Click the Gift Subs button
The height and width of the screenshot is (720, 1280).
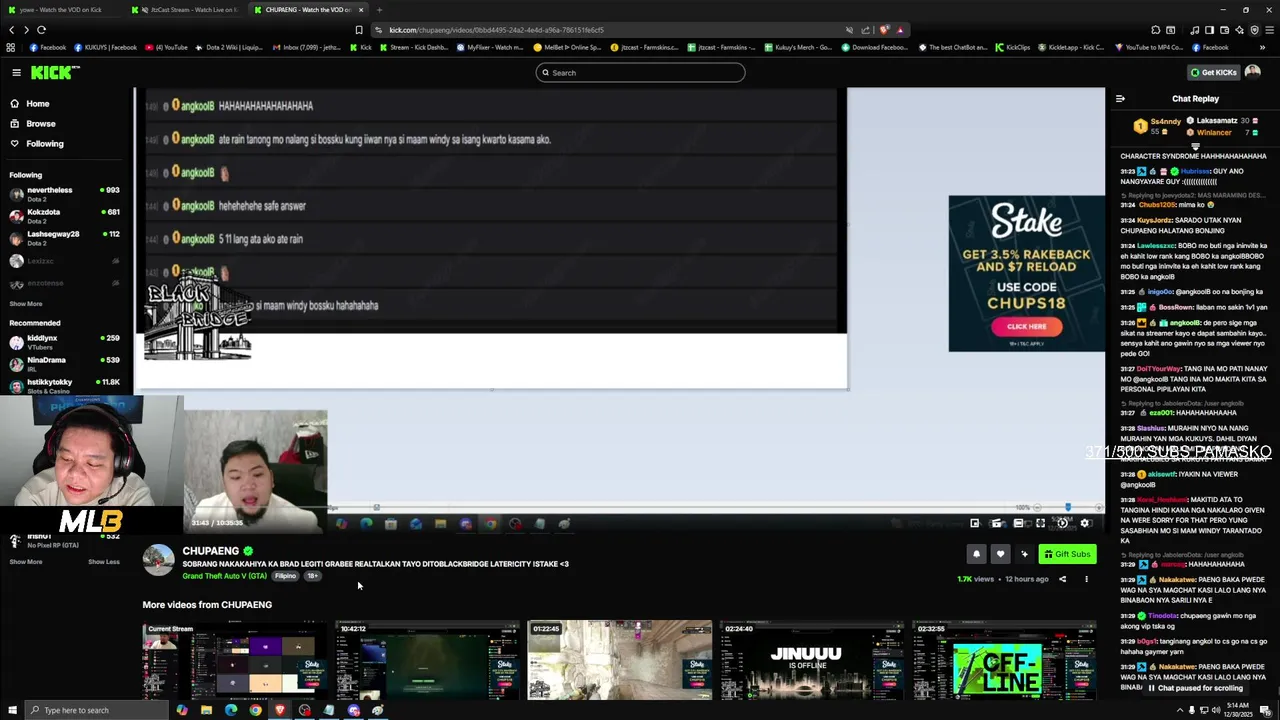(1067, 554)
